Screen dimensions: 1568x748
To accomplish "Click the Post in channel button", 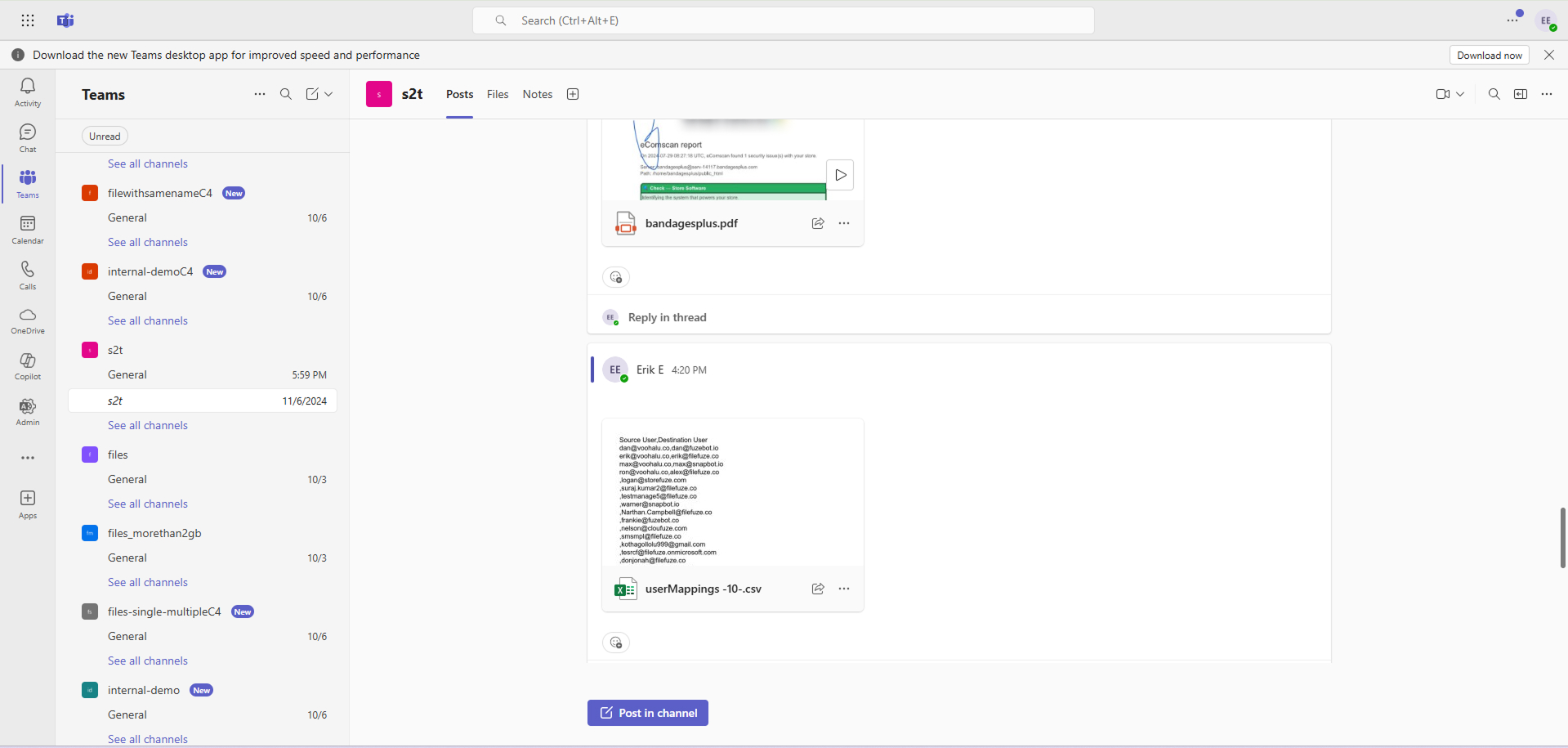I will (647, 713).
